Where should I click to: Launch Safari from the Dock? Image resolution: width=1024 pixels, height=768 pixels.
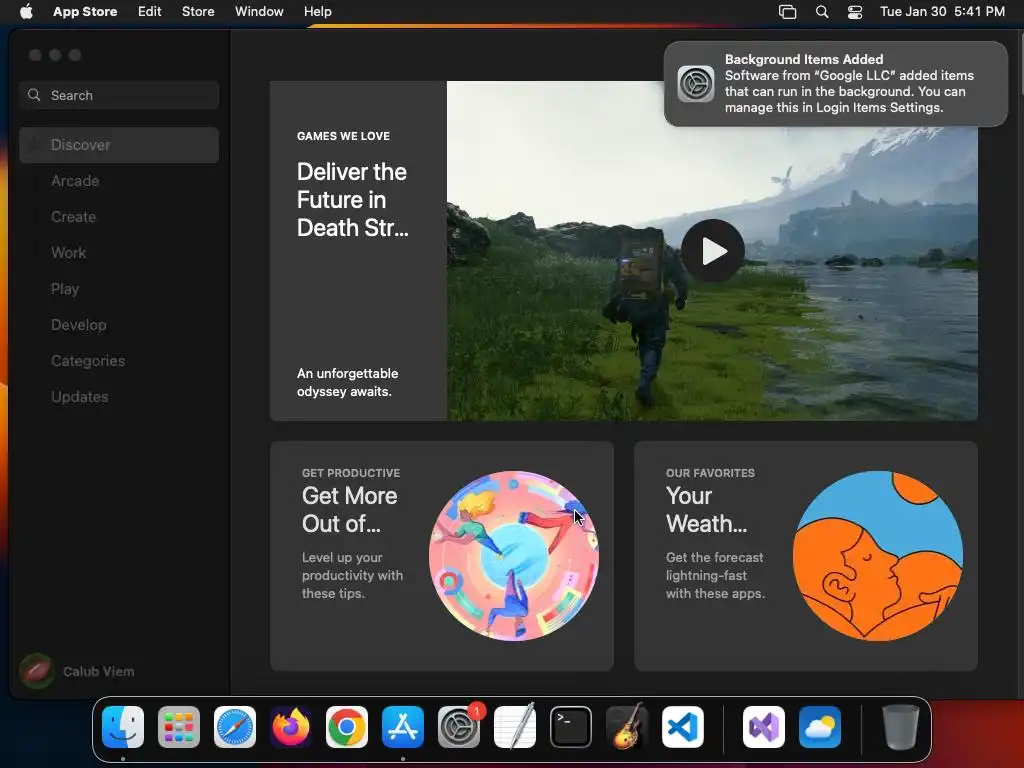(235, 727)
